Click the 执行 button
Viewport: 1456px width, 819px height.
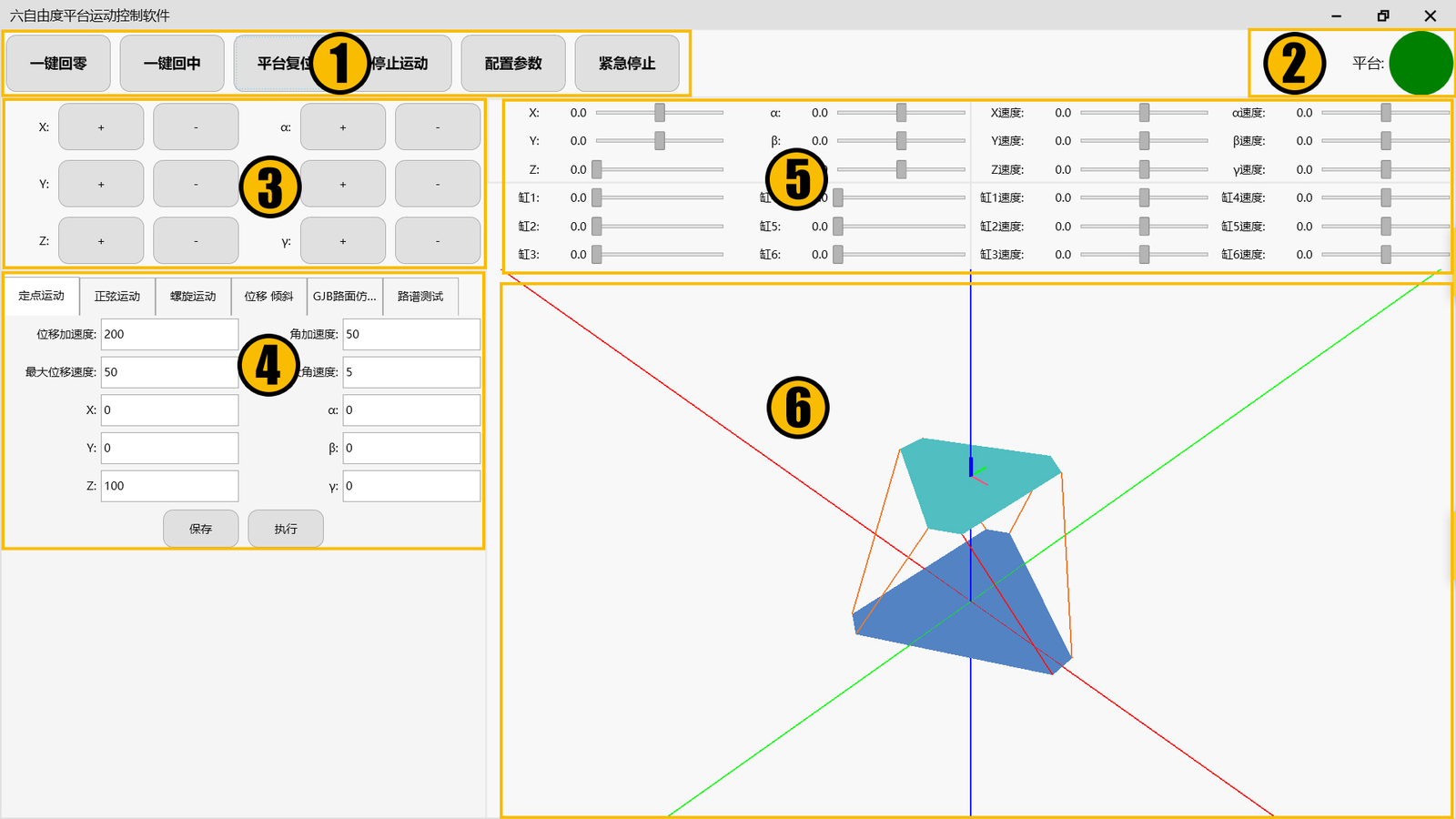[x=286, y=529]
